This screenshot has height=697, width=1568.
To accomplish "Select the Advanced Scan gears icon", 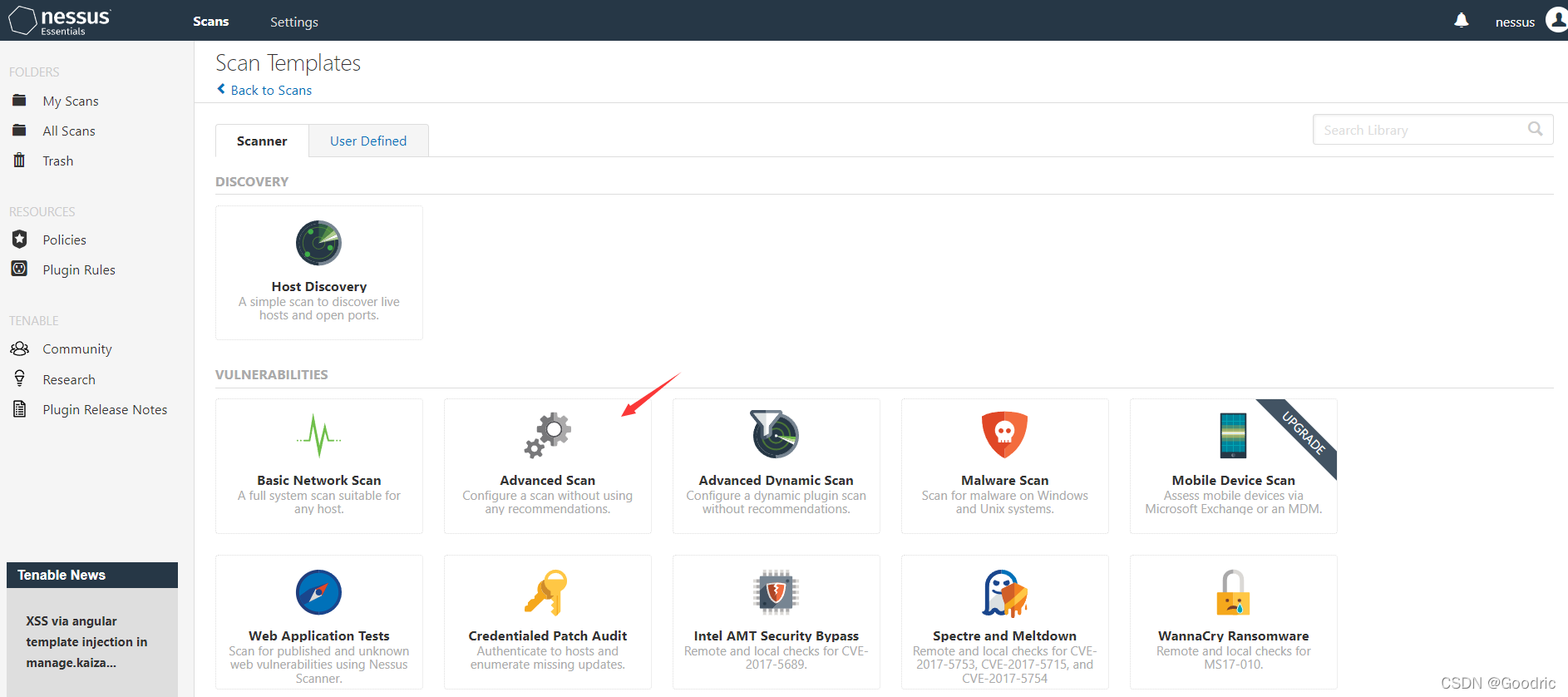I will (547, 436).
